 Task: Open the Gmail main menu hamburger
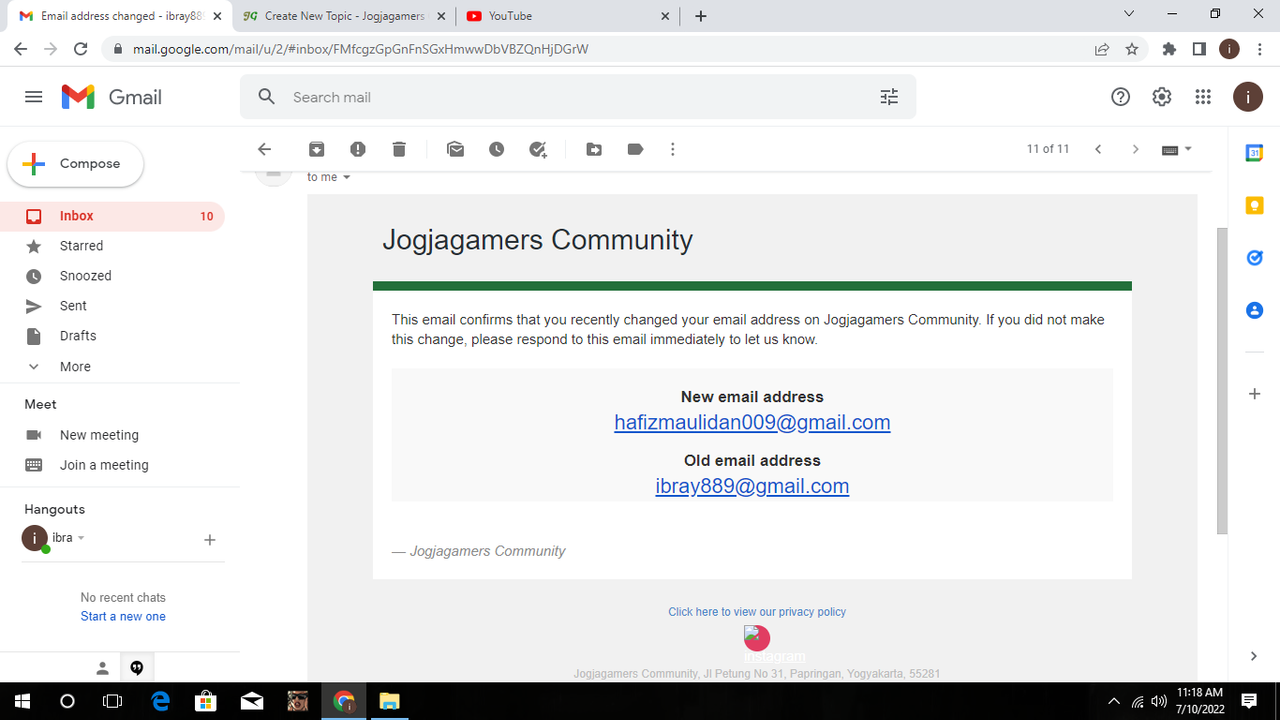34,97
